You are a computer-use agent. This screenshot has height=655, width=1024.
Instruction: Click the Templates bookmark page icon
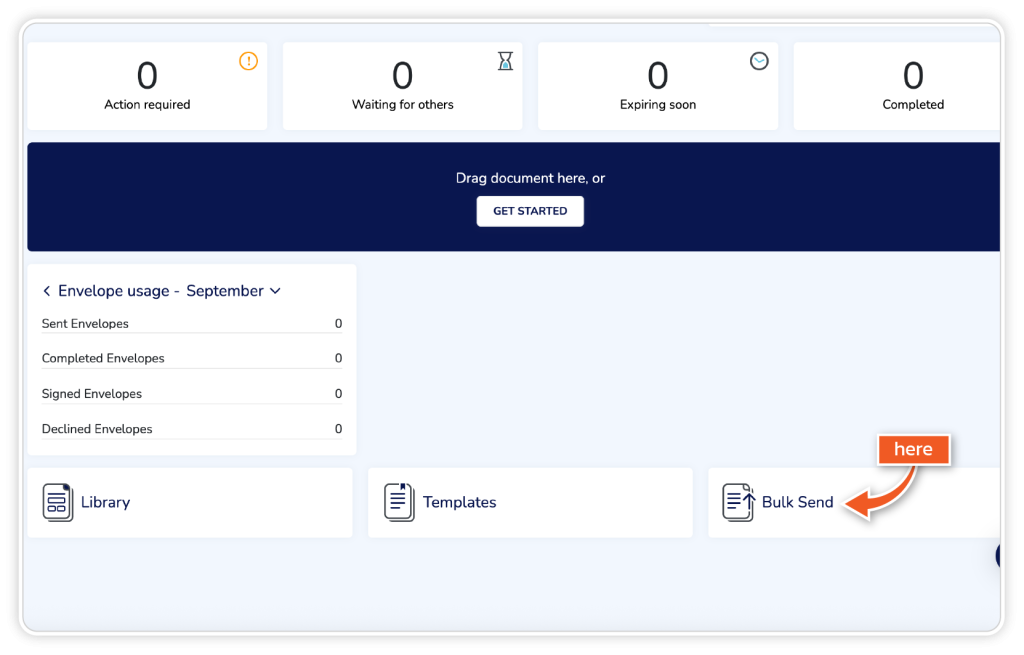tap(399, 502)
